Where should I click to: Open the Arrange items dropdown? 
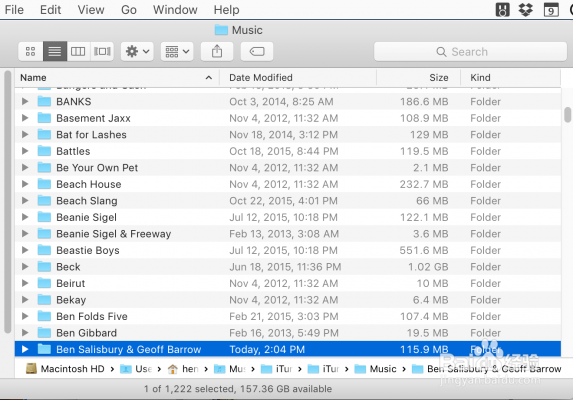(x=177, y=52)
